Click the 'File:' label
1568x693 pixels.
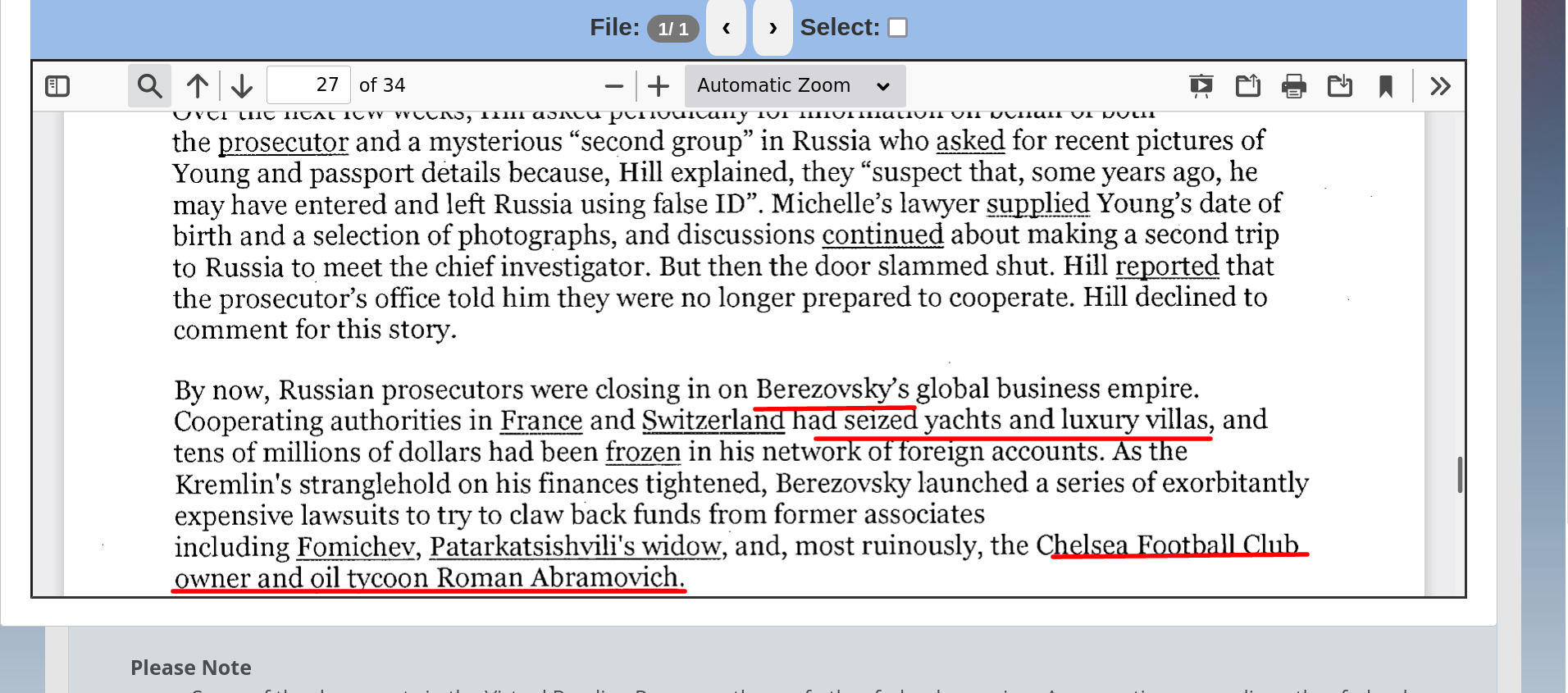(x=614, y=28)
